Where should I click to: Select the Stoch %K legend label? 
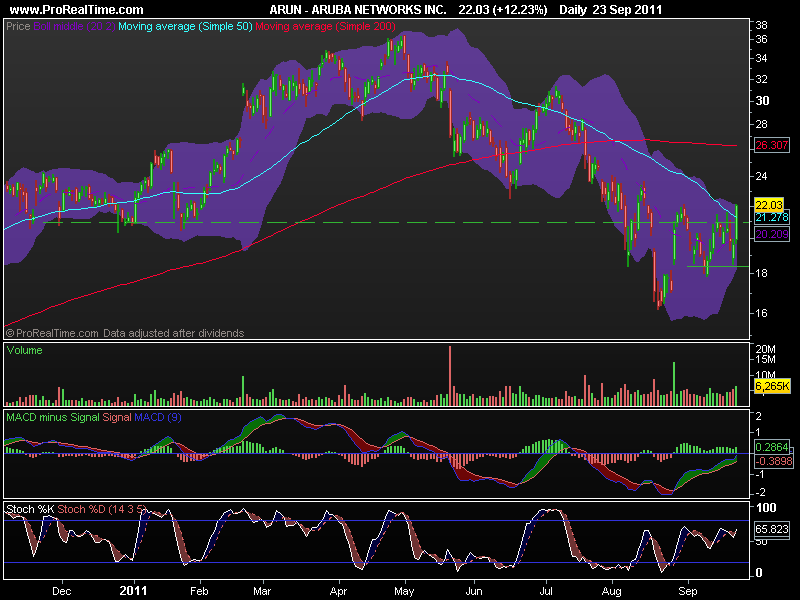[30, 509]
